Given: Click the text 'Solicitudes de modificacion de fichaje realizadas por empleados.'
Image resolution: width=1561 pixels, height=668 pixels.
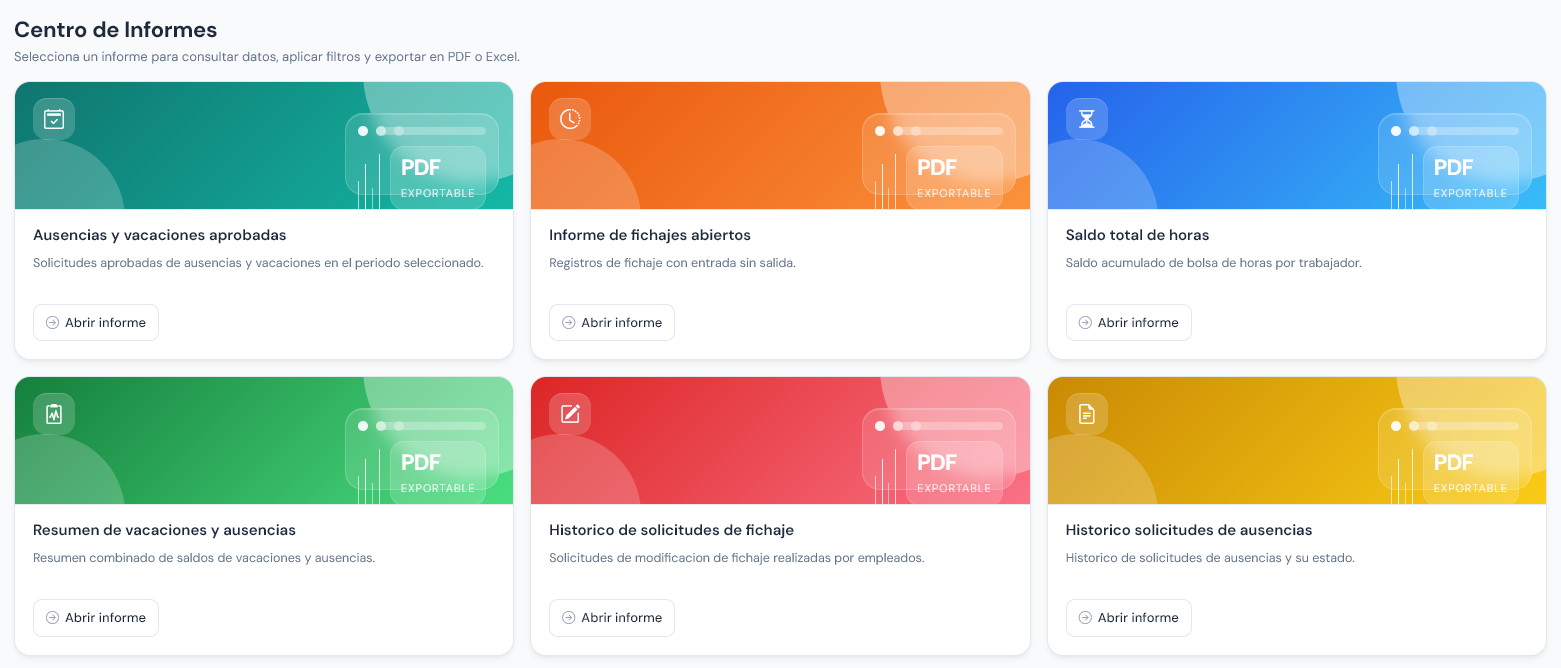Looking at the screenshot, I should point(737,558).
